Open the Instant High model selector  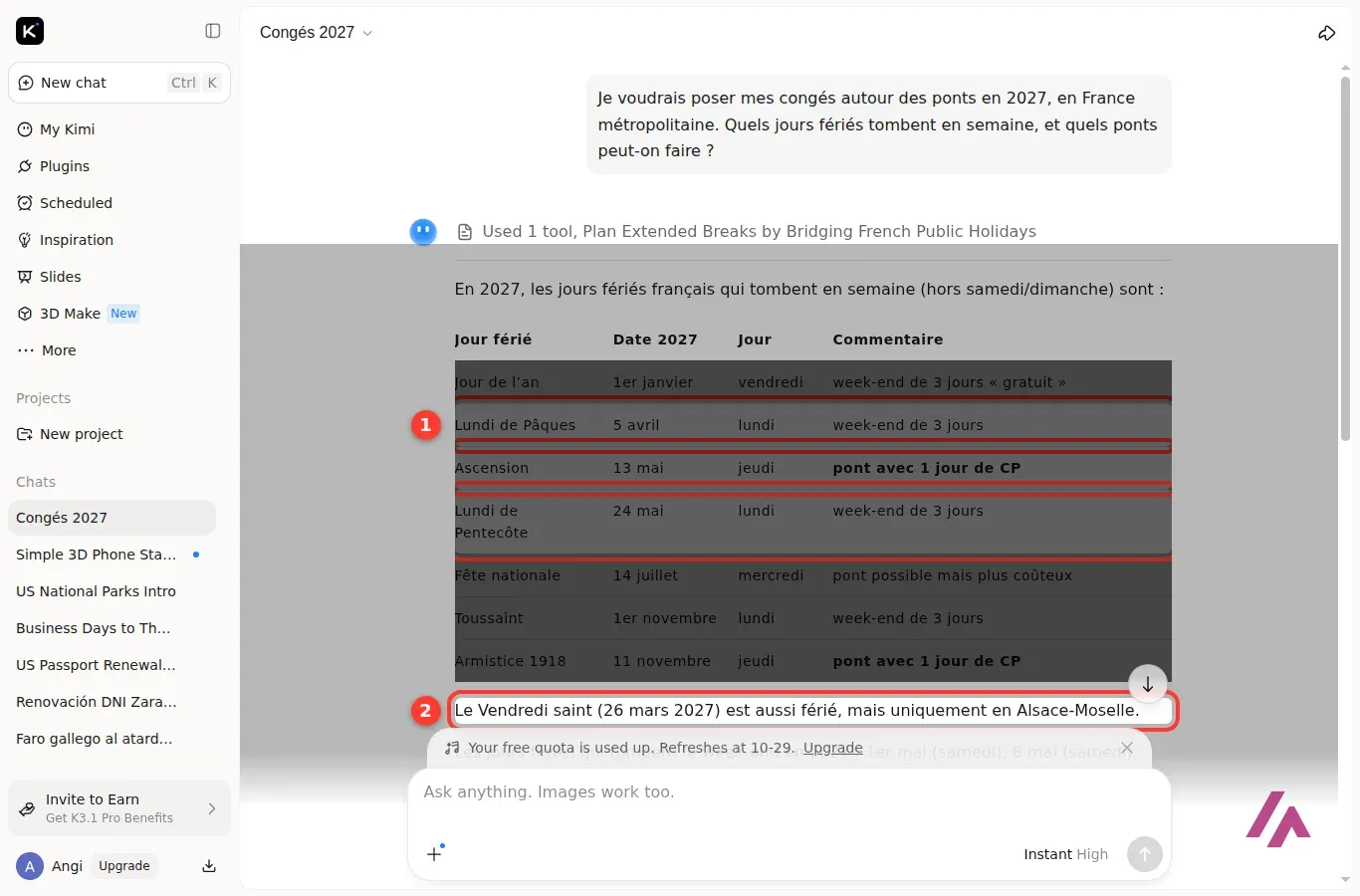click(x=1065, y=854)
